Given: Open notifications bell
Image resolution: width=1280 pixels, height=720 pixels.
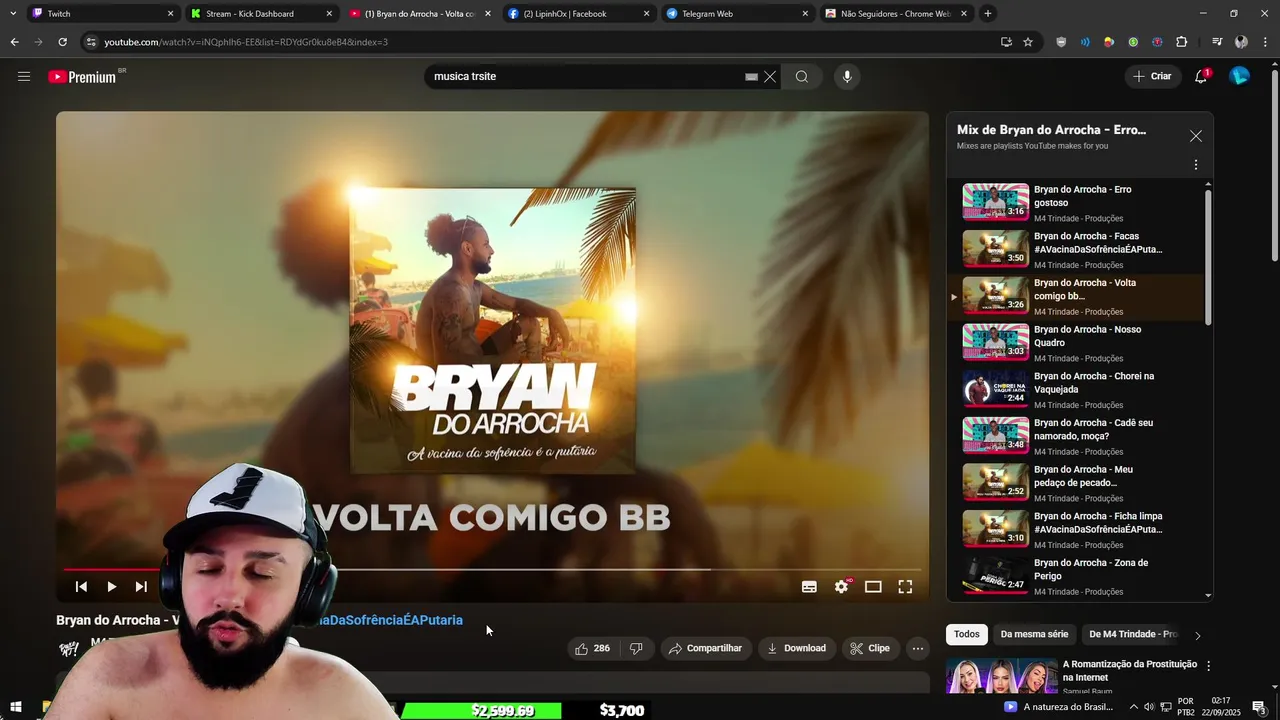Looking at the screenshot, I should (x=1201, y=76).
